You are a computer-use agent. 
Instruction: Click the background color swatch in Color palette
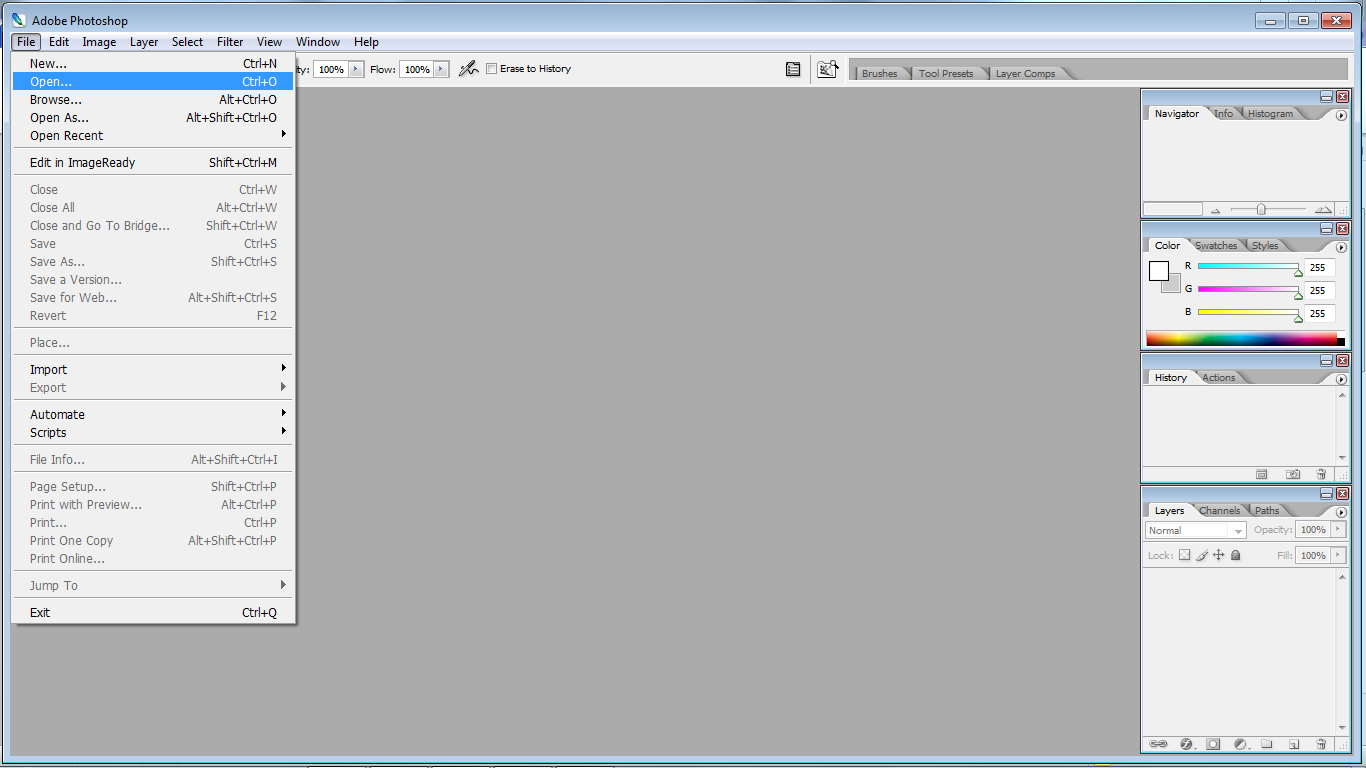pyautogui.click(x=1173, y=285)
